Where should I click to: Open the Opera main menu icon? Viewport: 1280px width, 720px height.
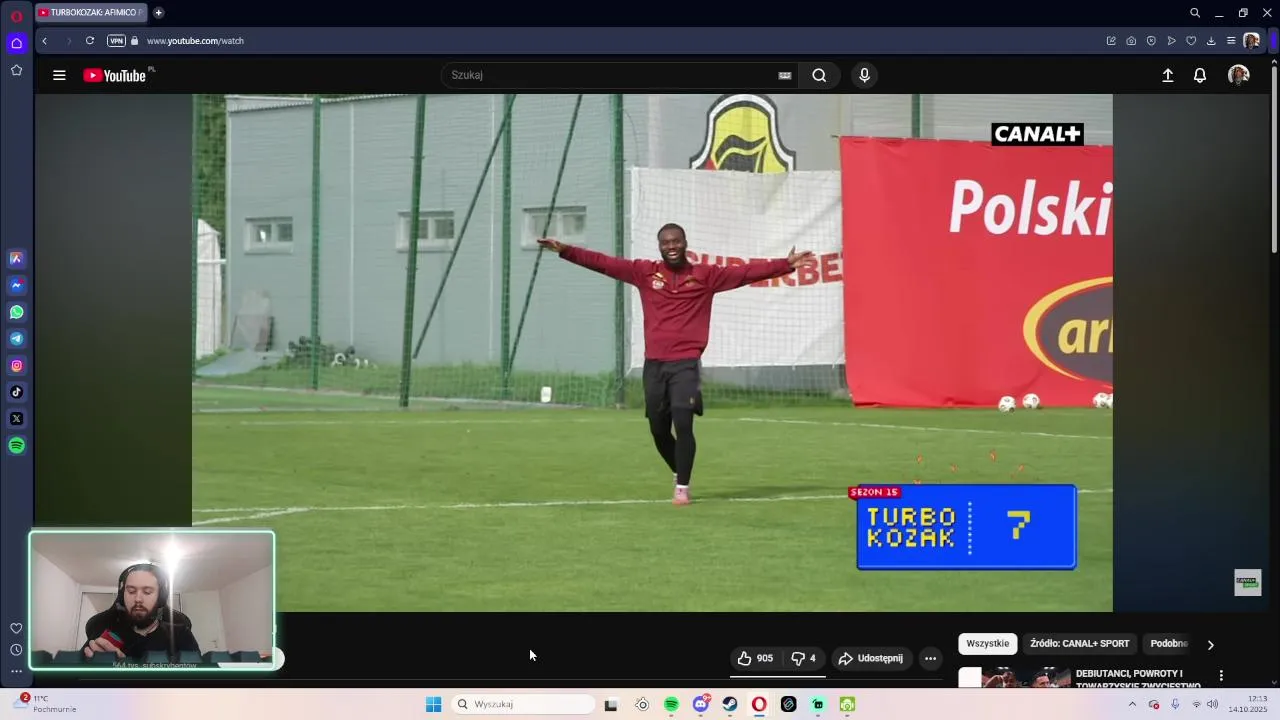pos(16,16)
